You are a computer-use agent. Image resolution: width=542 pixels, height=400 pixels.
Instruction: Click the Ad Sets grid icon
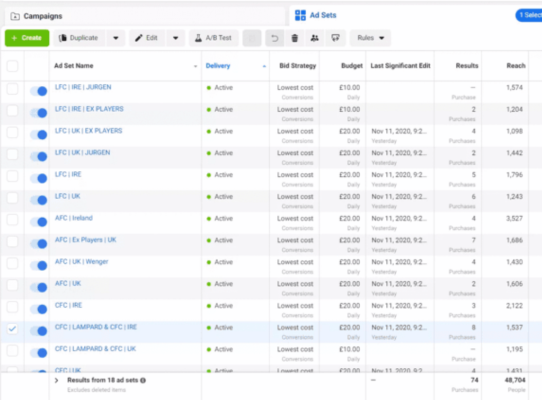(x=300, y=15)
